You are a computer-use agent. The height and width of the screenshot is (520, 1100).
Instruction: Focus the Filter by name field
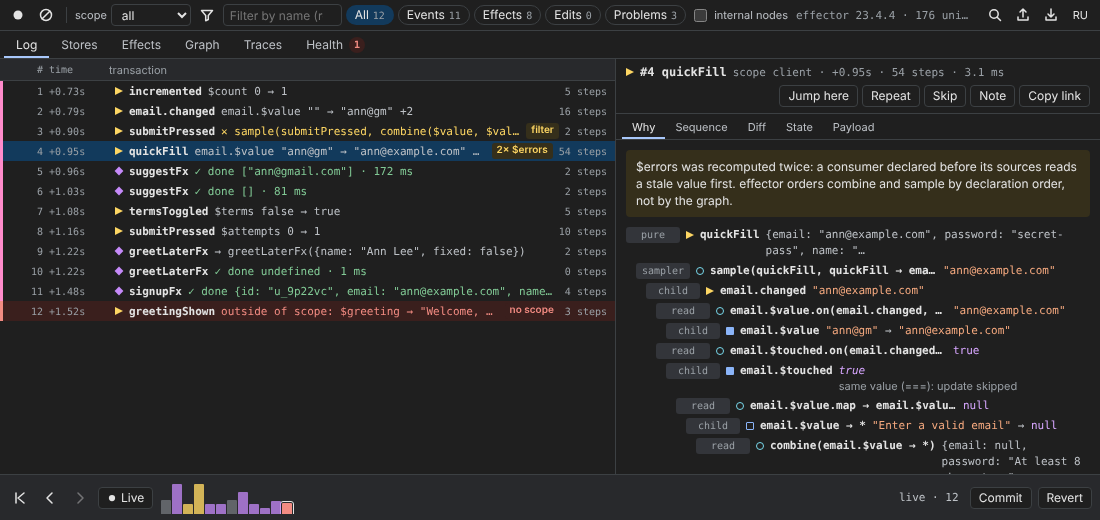click(x=282, y=15)
